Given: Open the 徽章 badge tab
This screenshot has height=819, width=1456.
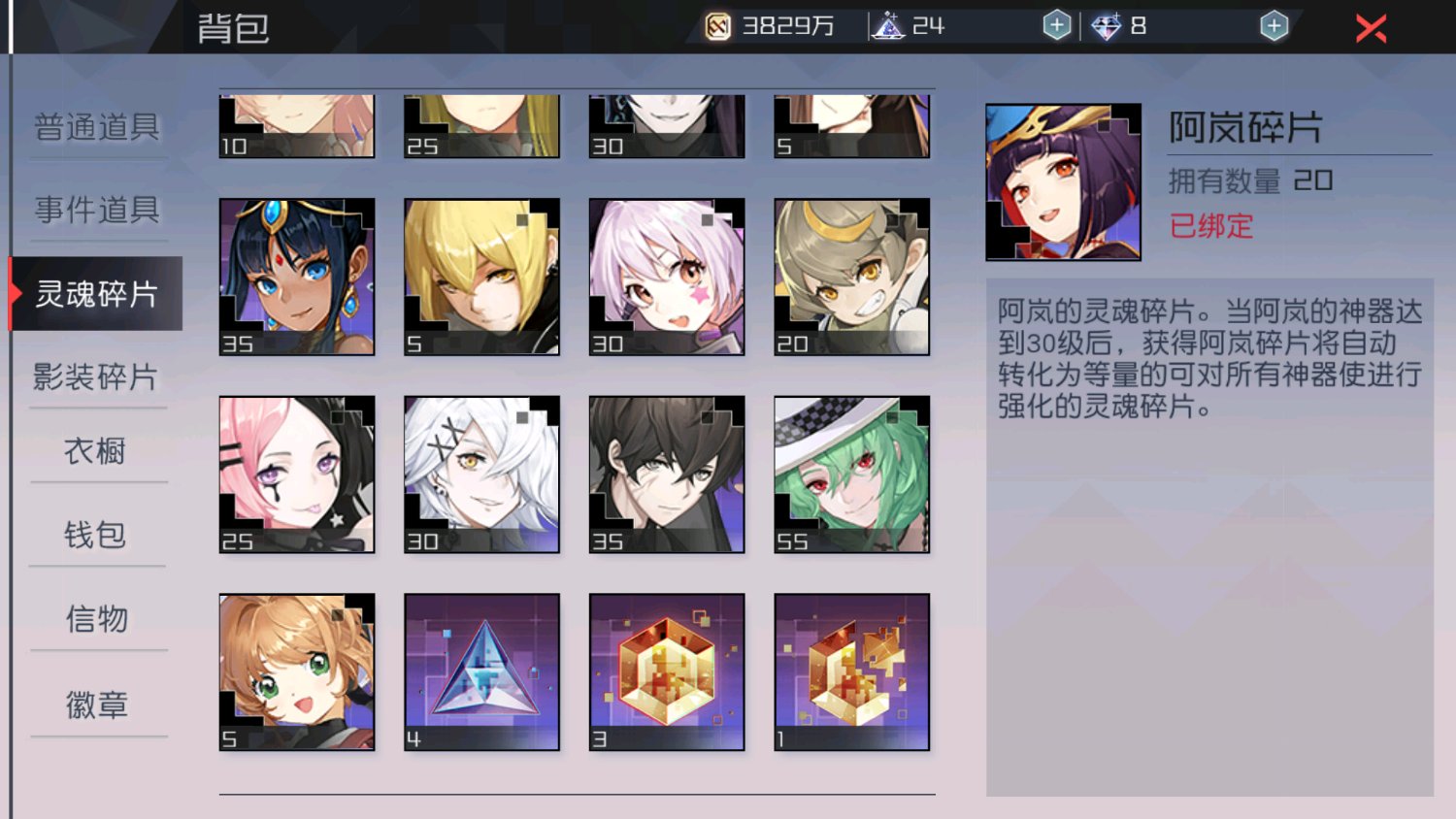Looking at the screenshot, I should (97, 705).
